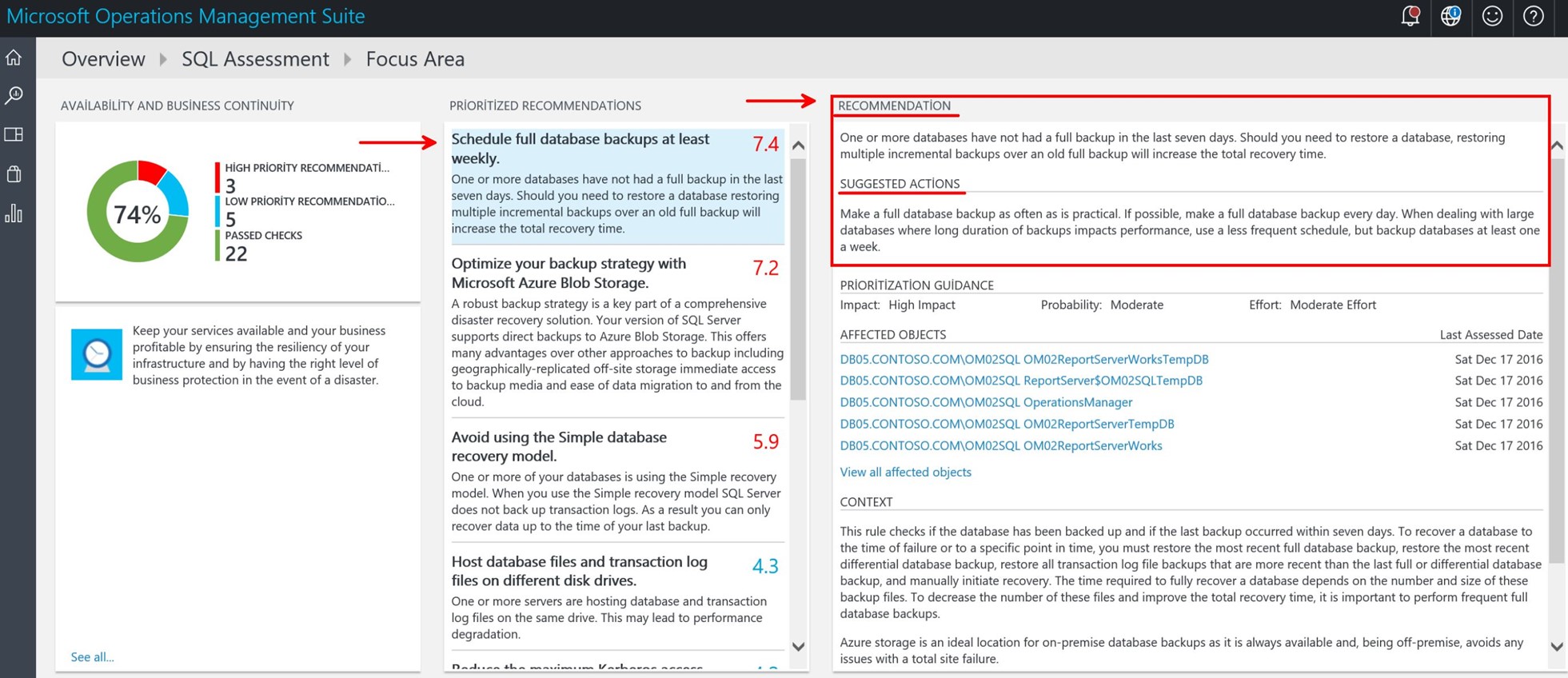The height and width of the screenshot is (678, 1568).
Task: Open Log Search magnifier icon
Action: (14, 96)
